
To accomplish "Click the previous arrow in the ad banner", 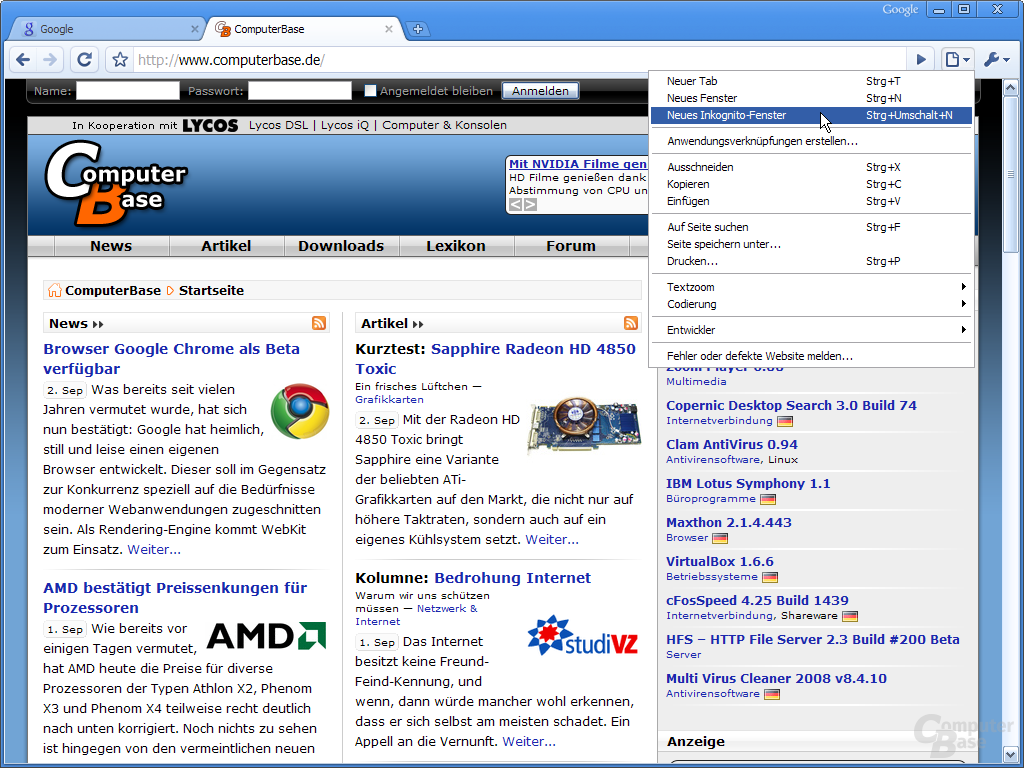I will [515, 204].
